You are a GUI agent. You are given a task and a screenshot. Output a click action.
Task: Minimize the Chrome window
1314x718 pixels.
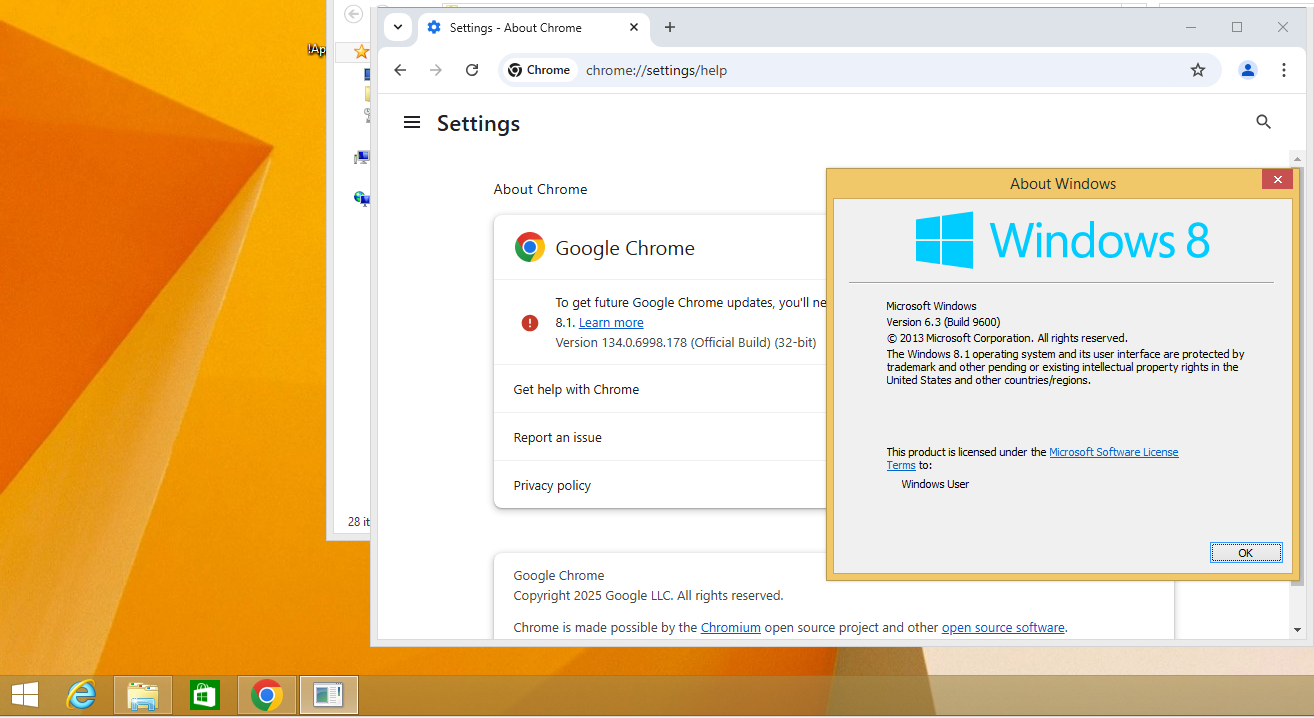[x=1191, y=27]
